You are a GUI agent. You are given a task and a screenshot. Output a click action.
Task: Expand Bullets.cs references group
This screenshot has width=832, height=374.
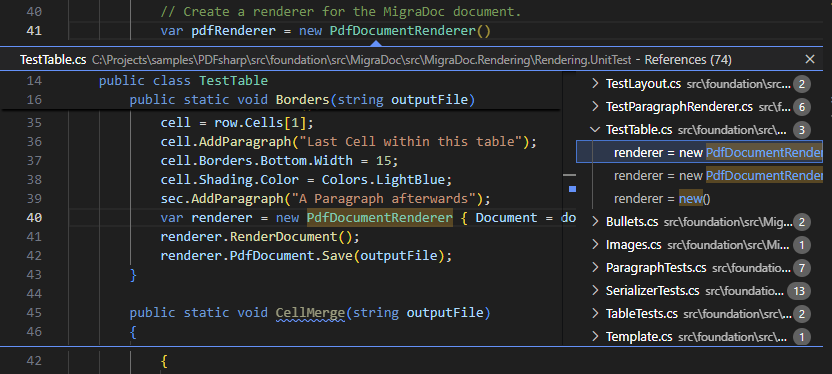pos(595,221)
